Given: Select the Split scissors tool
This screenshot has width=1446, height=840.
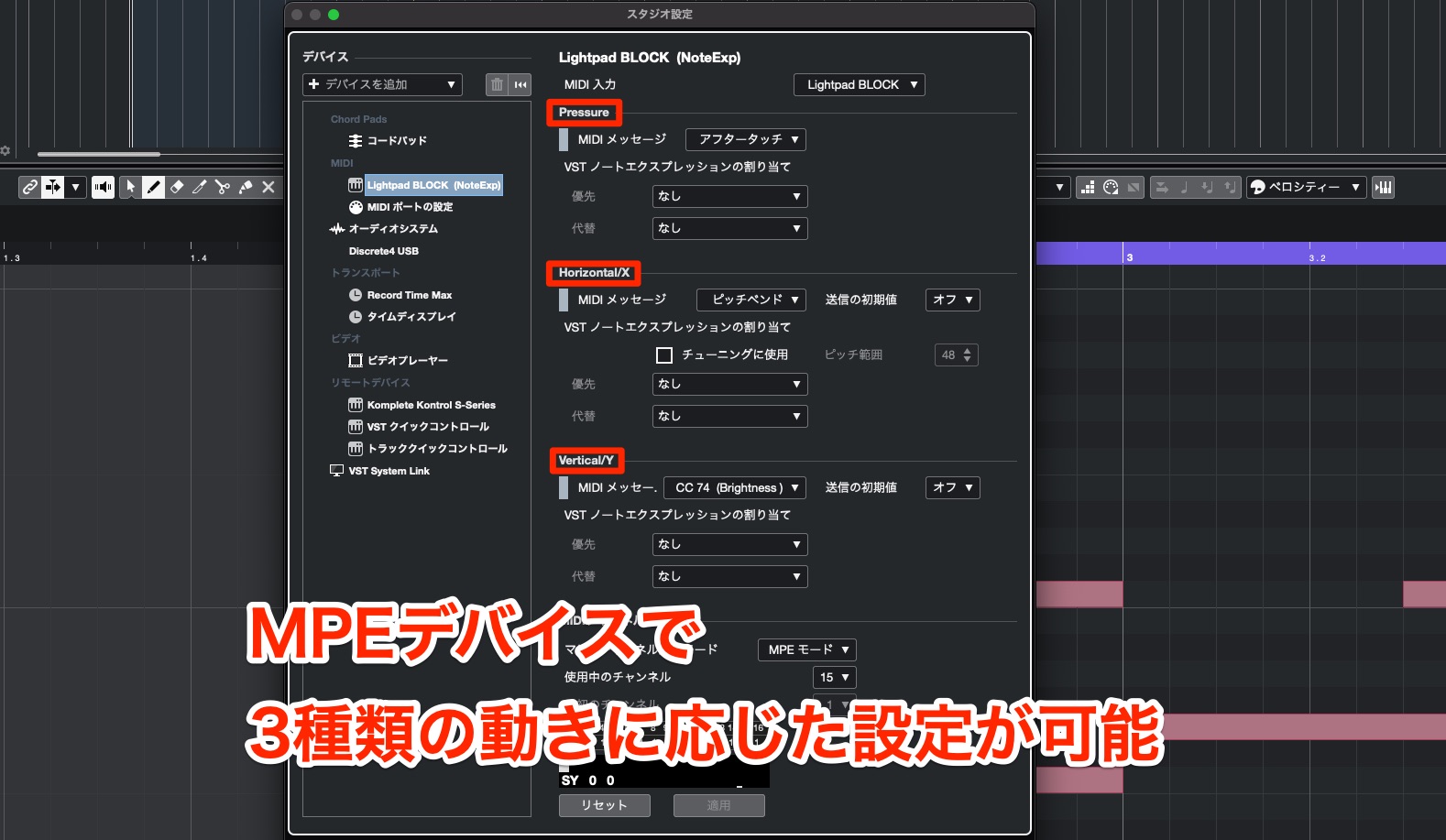Looking at the screenshot, I should (223, 187).
